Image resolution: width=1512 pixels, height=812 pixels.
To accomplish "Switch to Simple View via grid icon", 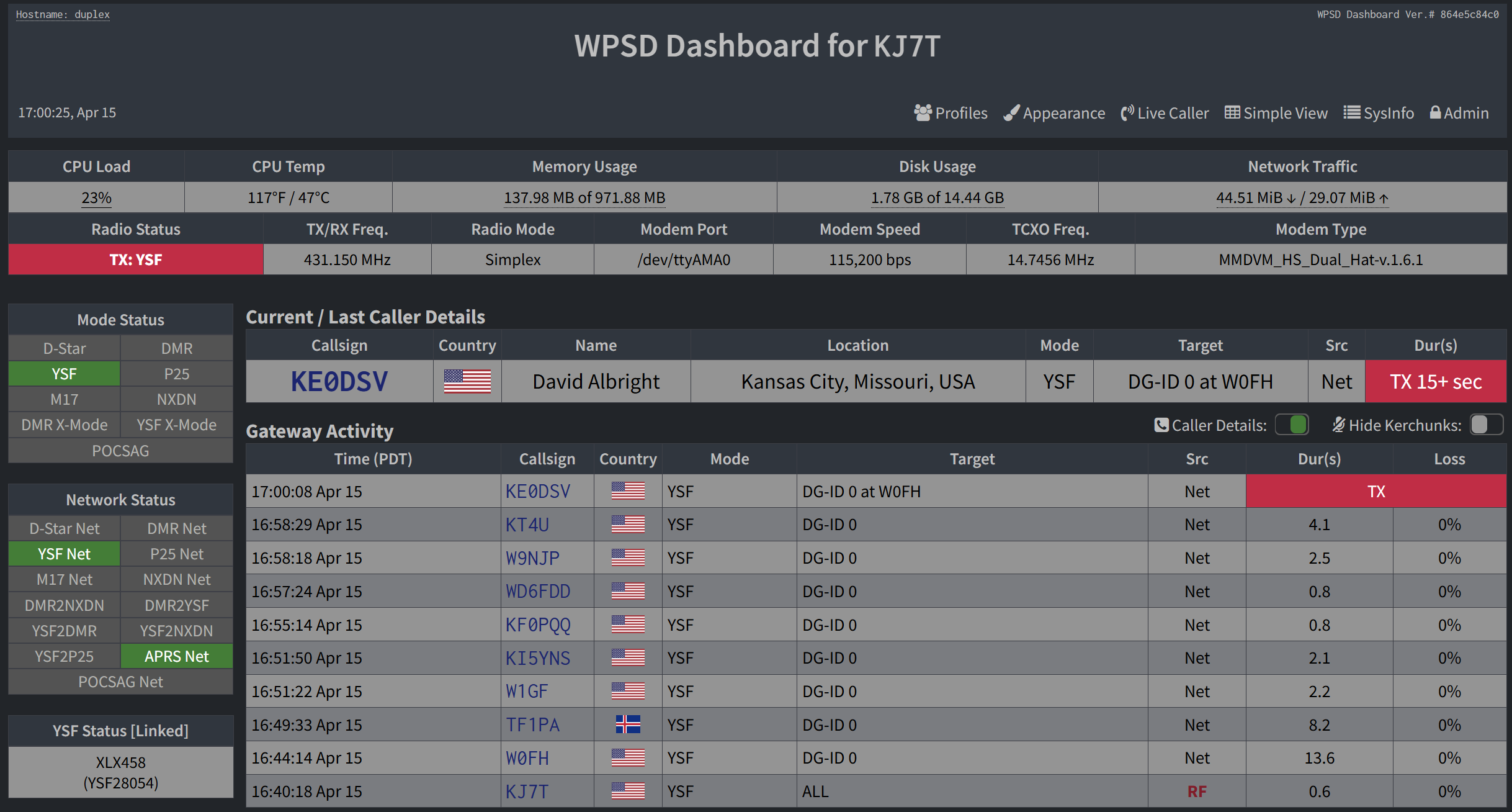I will [x=1233, y=112].
